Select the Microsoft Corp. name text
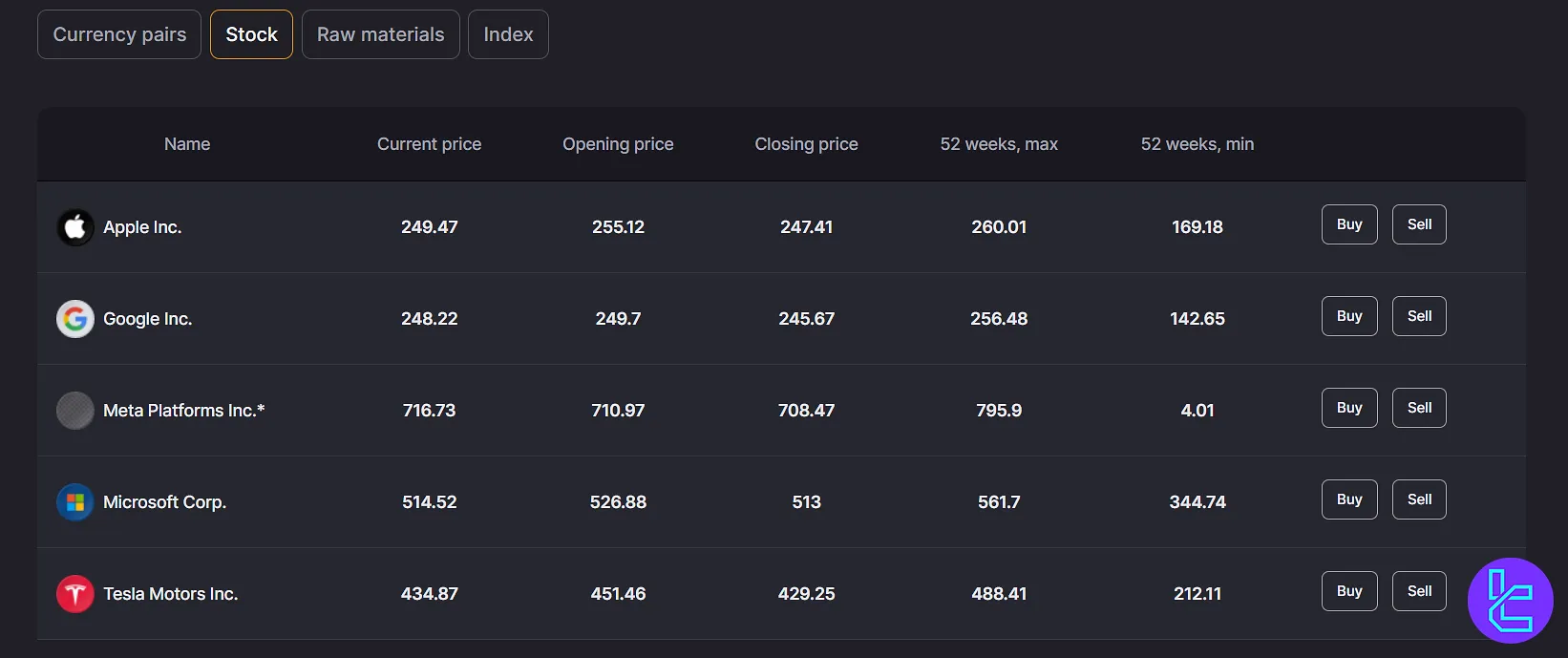This screenshot has height=658, width=1568. pos(164,502)
